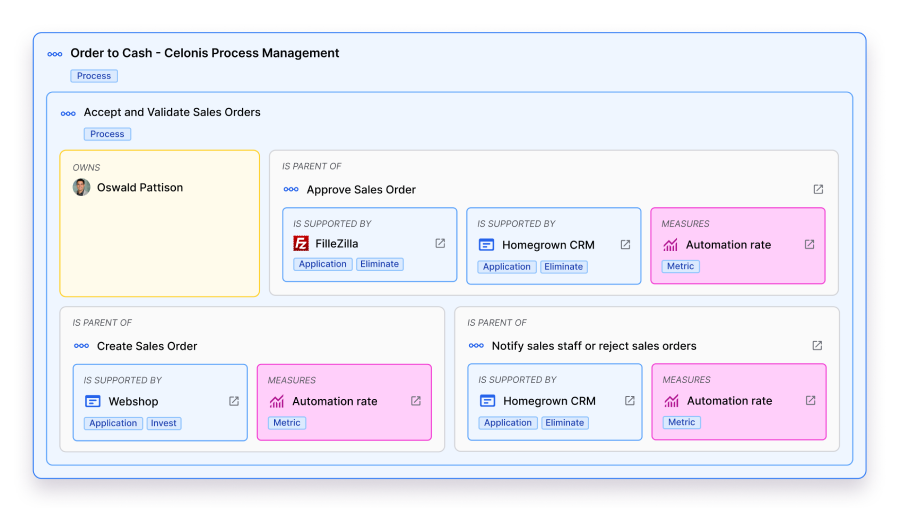Image resolution: width=900 pixels, height=508 pixels.
Task: Click the FilleZilla logo icon
Action: (x=301, y=243)
